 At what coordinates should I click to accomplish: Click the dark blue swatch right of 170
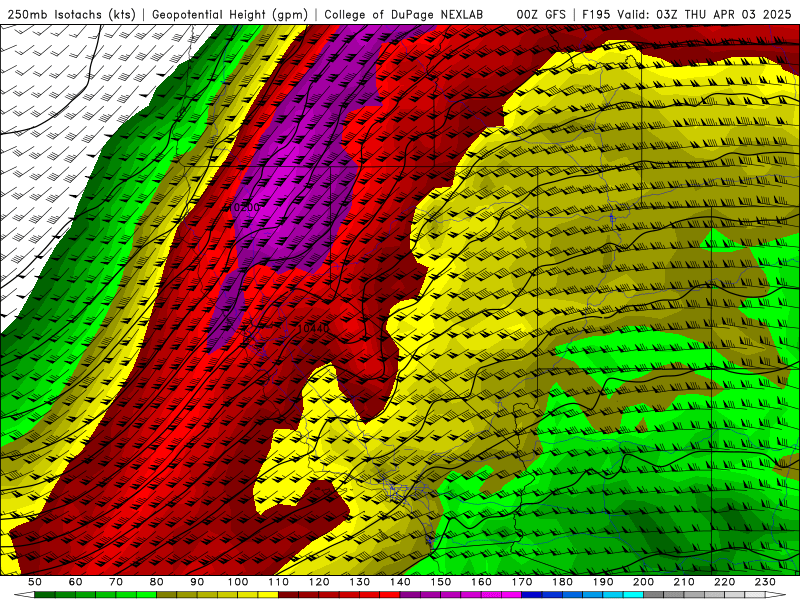tap(532, 595)
